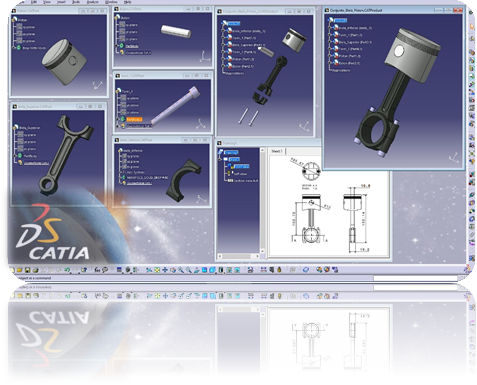The width and height of the screenshot is (477, 385).
Task: Click the compass axis in Piston window
Action: click(97, 85)
